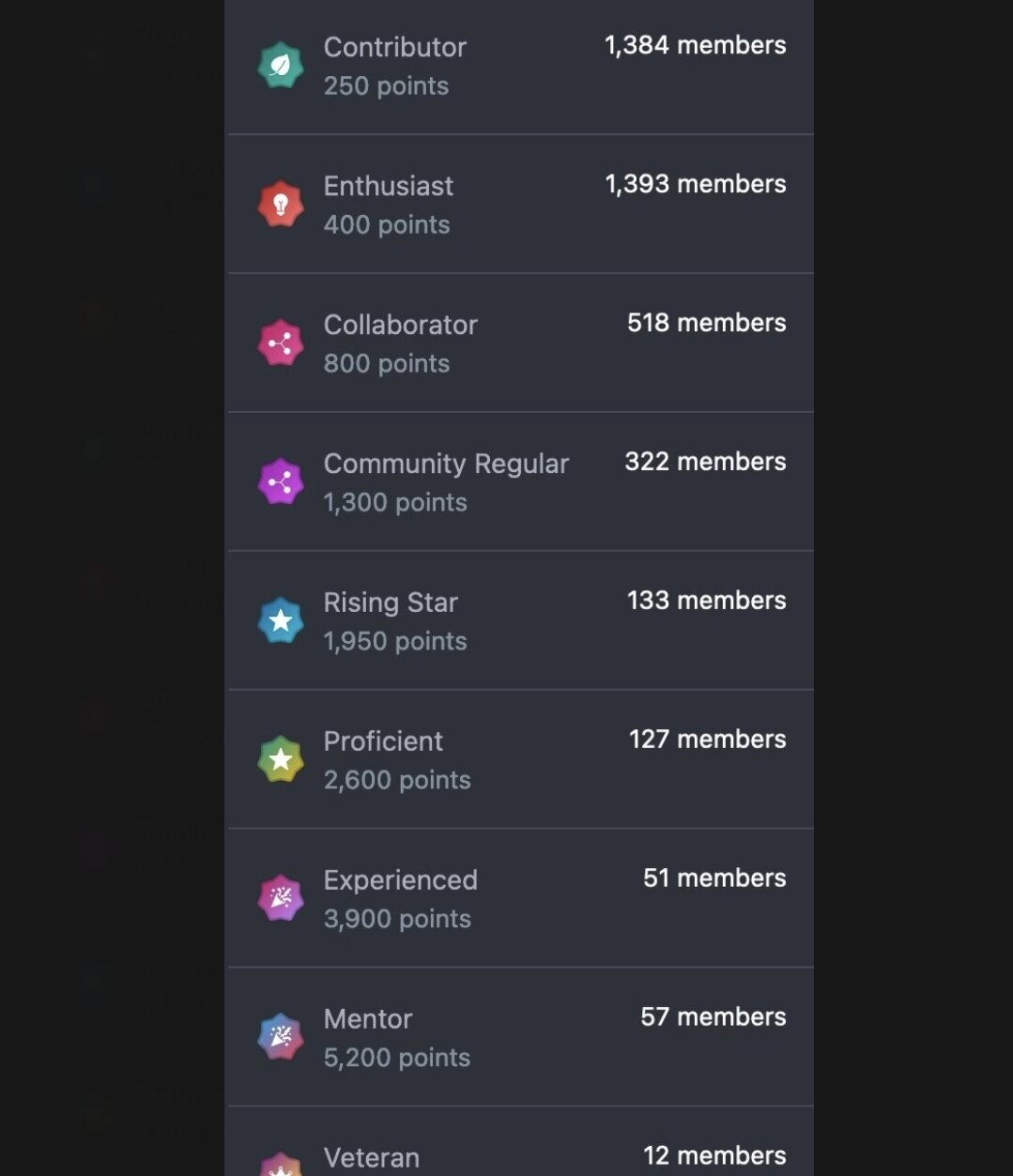The height and width of the screenshot is (1176, 1013).
Task: Click the green star Proficient badge icon
Action: (x=281, y=760)
